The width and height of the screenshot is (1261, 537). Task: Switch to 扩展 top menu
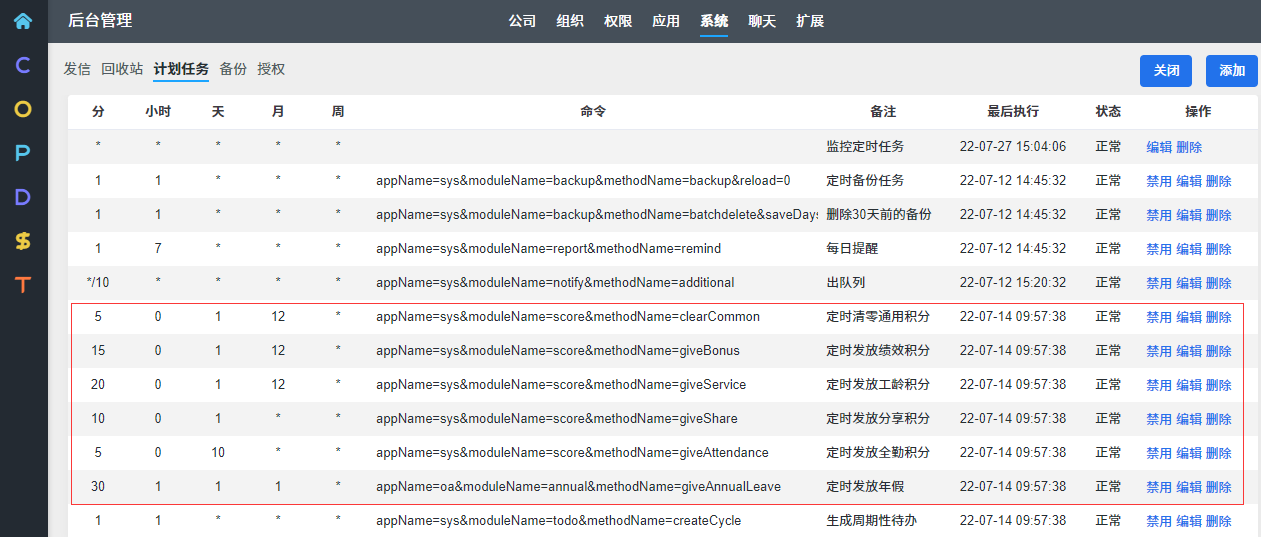[x=810, y=21]
